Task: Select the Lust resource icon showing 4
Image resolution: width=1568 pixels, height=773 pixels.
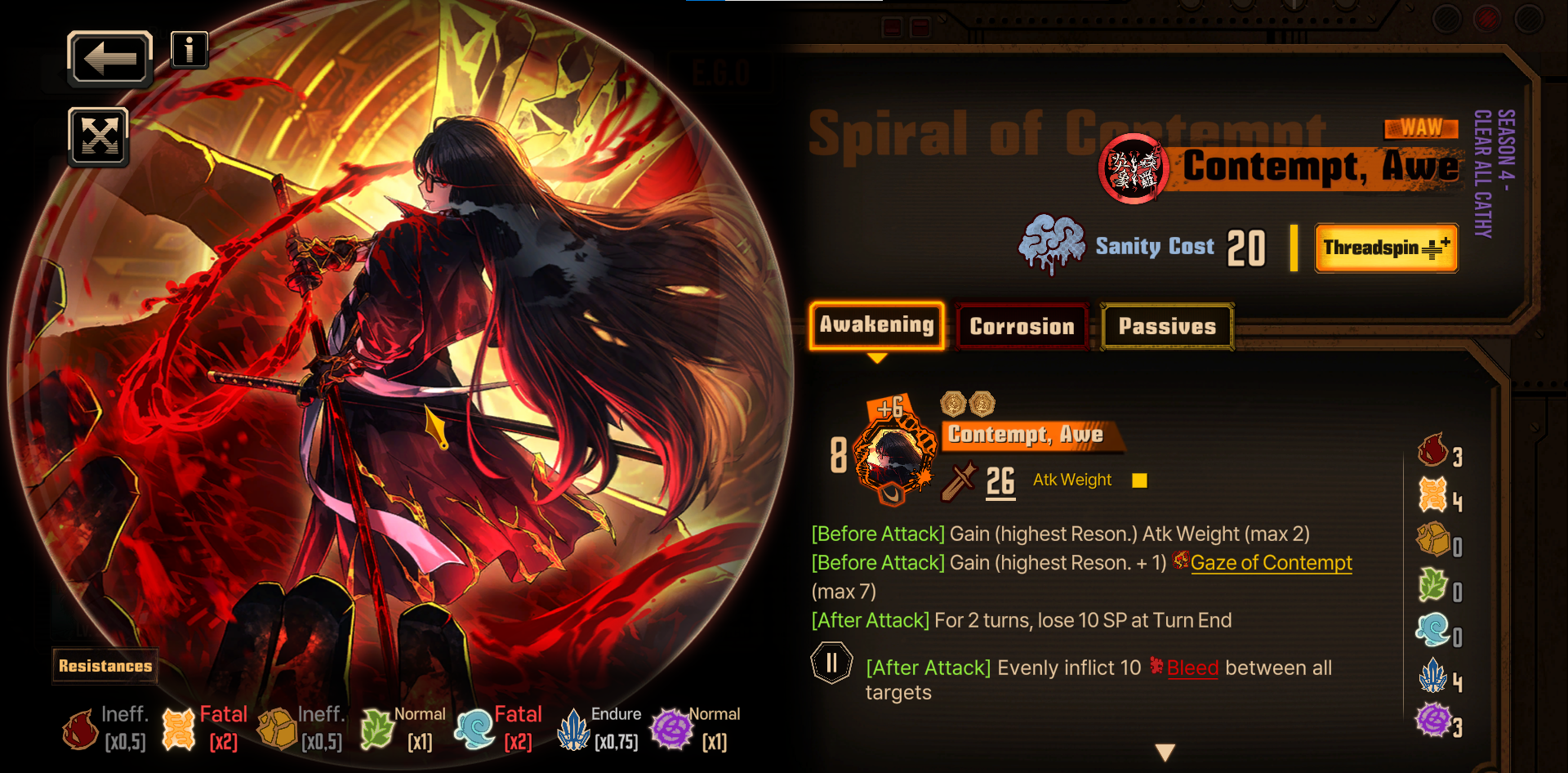Action: 1432,495
